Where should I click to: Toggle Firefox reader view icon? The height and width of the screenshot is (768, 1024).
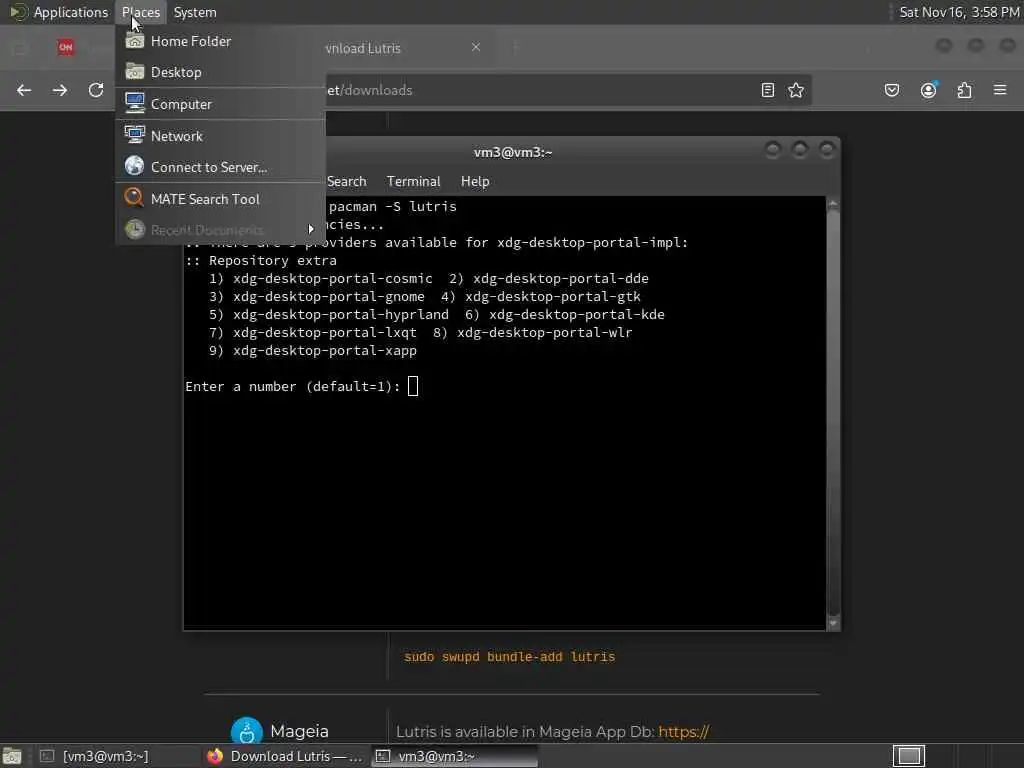(768, 90)
